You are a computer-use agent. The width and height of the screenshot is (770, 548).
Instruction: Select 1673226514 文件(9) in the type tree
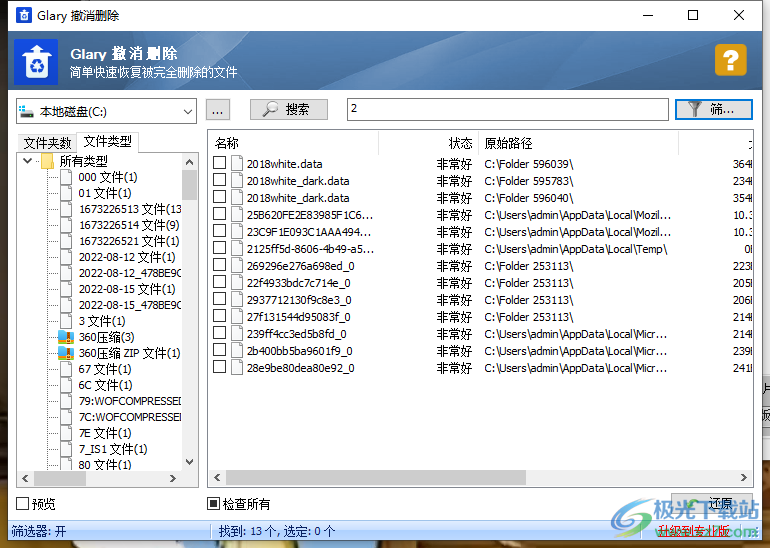[129, 225]
